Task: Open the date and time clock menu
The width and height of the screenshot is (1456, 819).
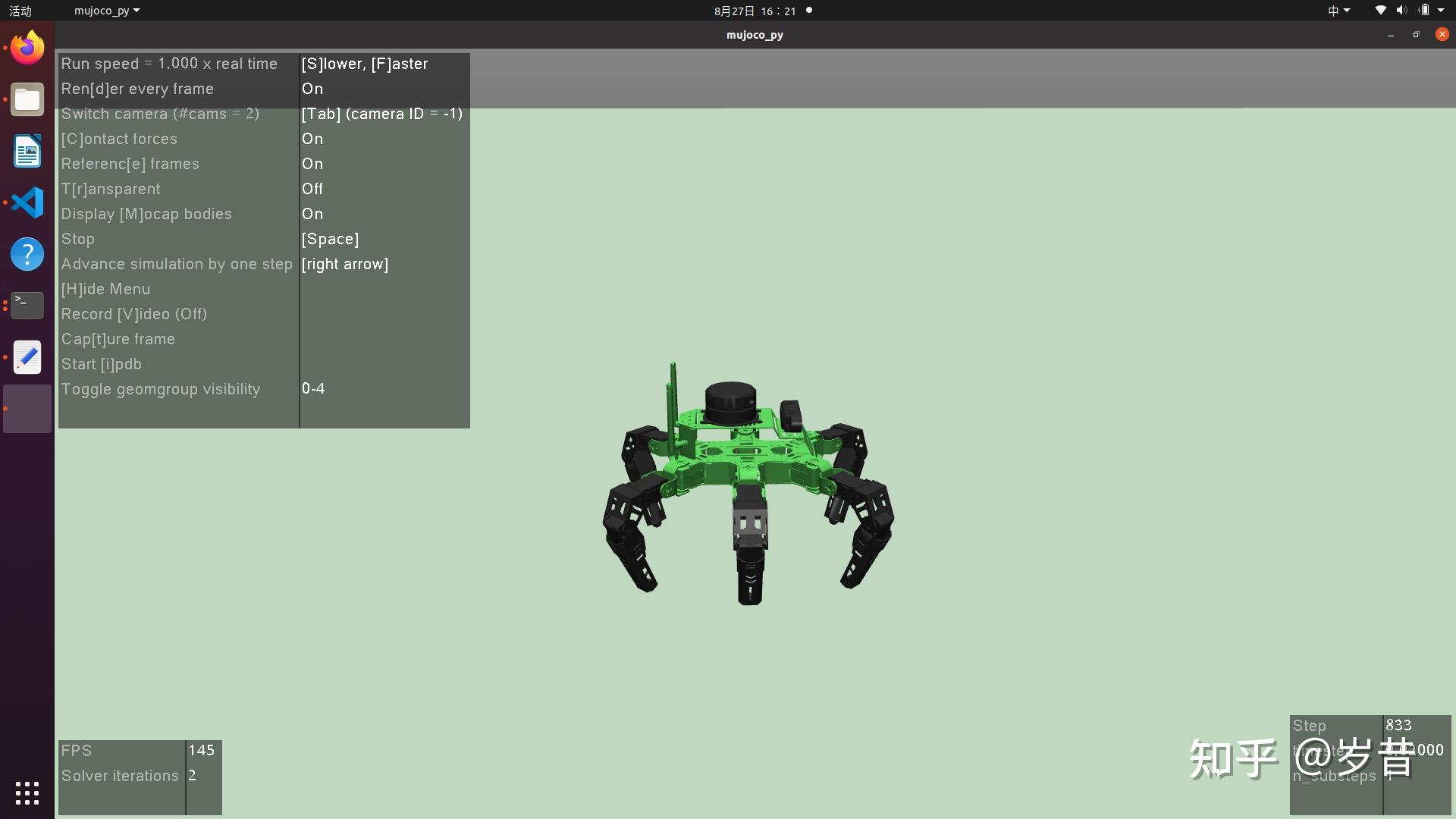Action: click(755, 11)
